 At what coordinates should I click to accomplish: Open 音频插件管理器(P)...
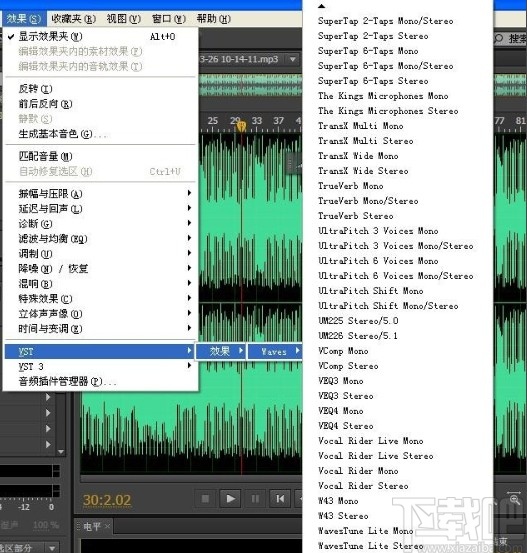tap(101, 381)
